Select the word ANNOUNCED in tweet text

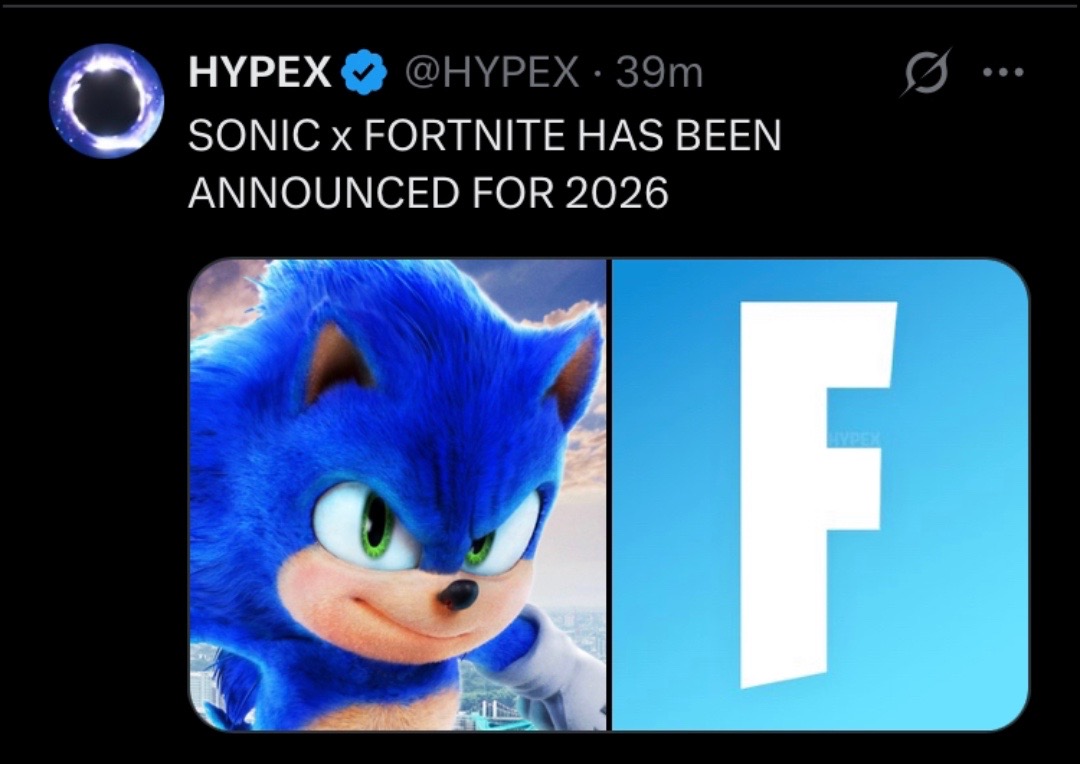click(324, 192)
